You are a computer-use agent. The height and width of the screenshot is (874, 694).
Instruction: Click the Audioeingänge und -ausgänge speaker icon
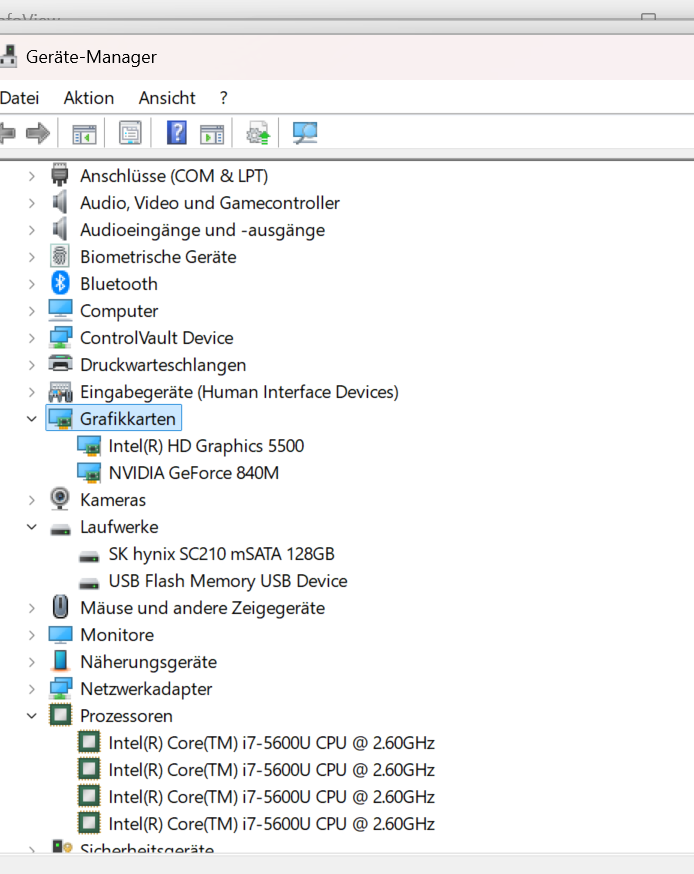(60, 229)
